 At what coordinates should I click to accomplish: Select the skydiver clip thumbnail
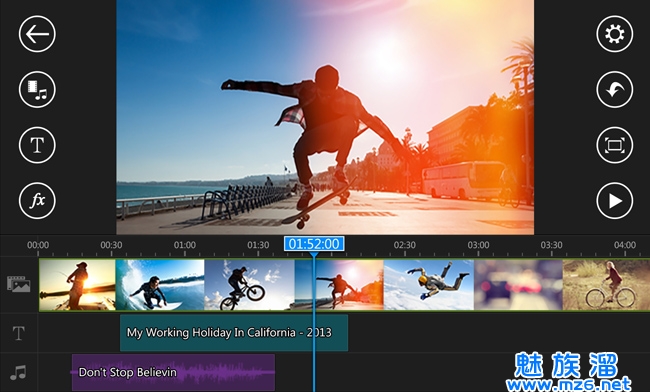[x=429, y=285]
